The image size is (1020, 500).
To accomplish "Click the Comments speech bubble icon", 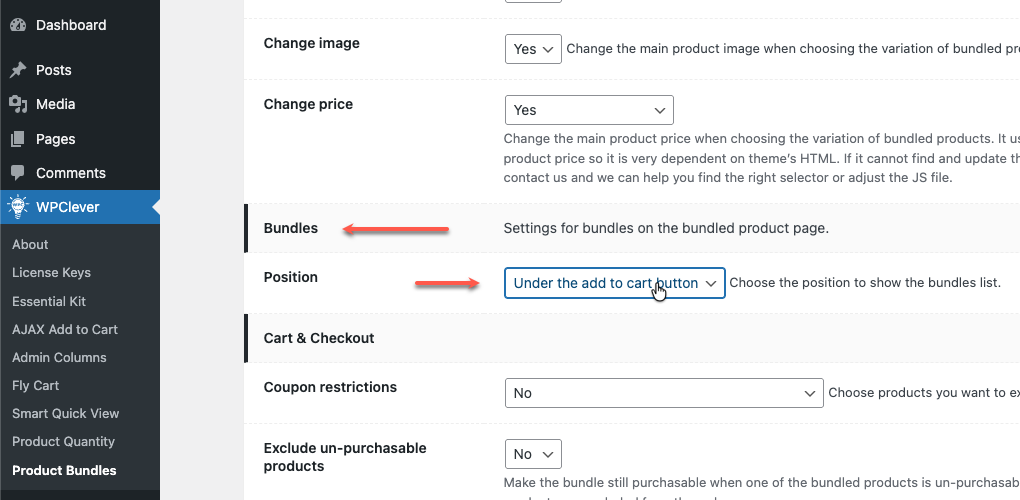I will coord(18,173).
